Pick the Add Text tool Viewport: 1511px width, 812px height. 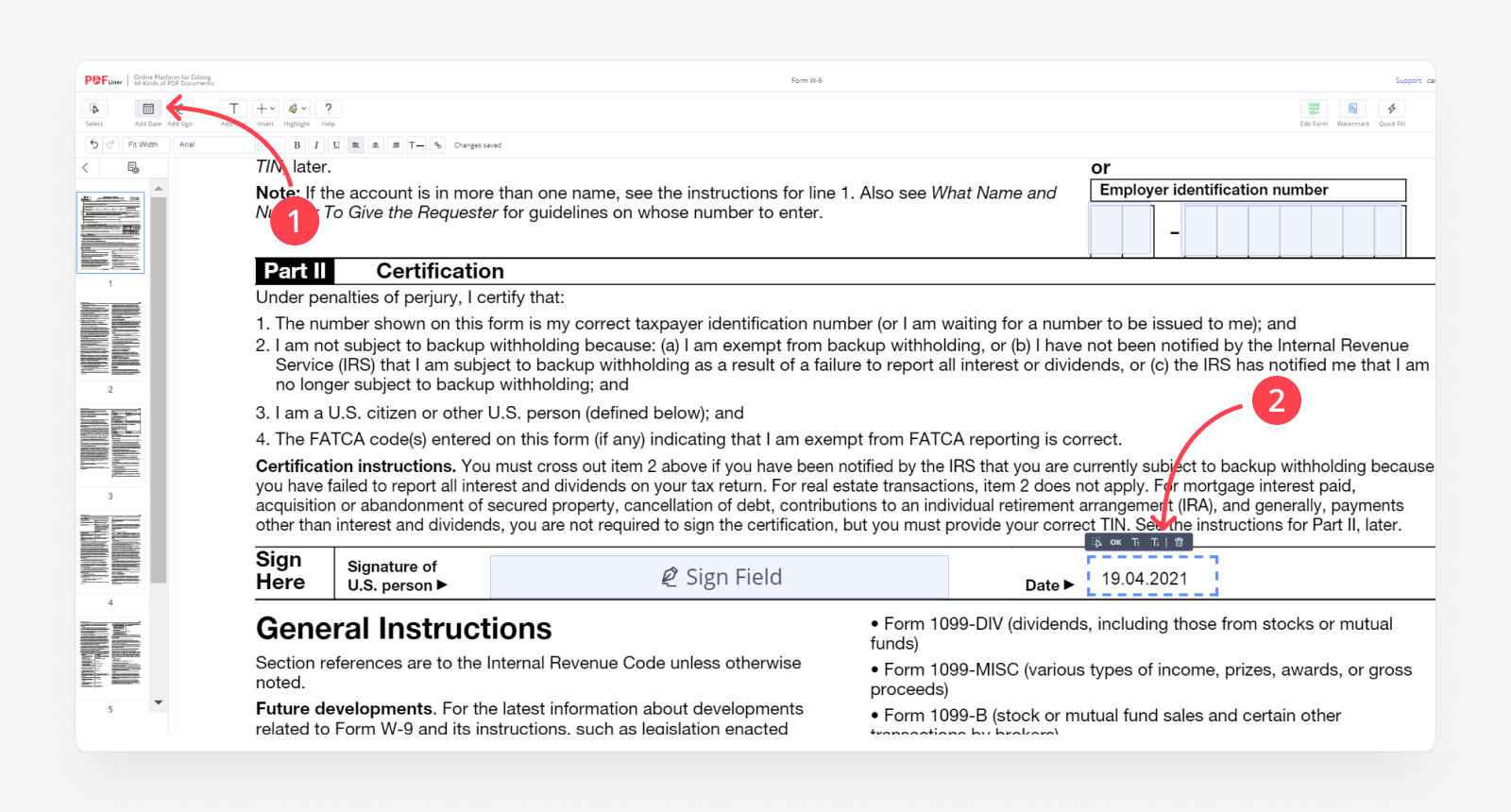[x=233, y=110]
